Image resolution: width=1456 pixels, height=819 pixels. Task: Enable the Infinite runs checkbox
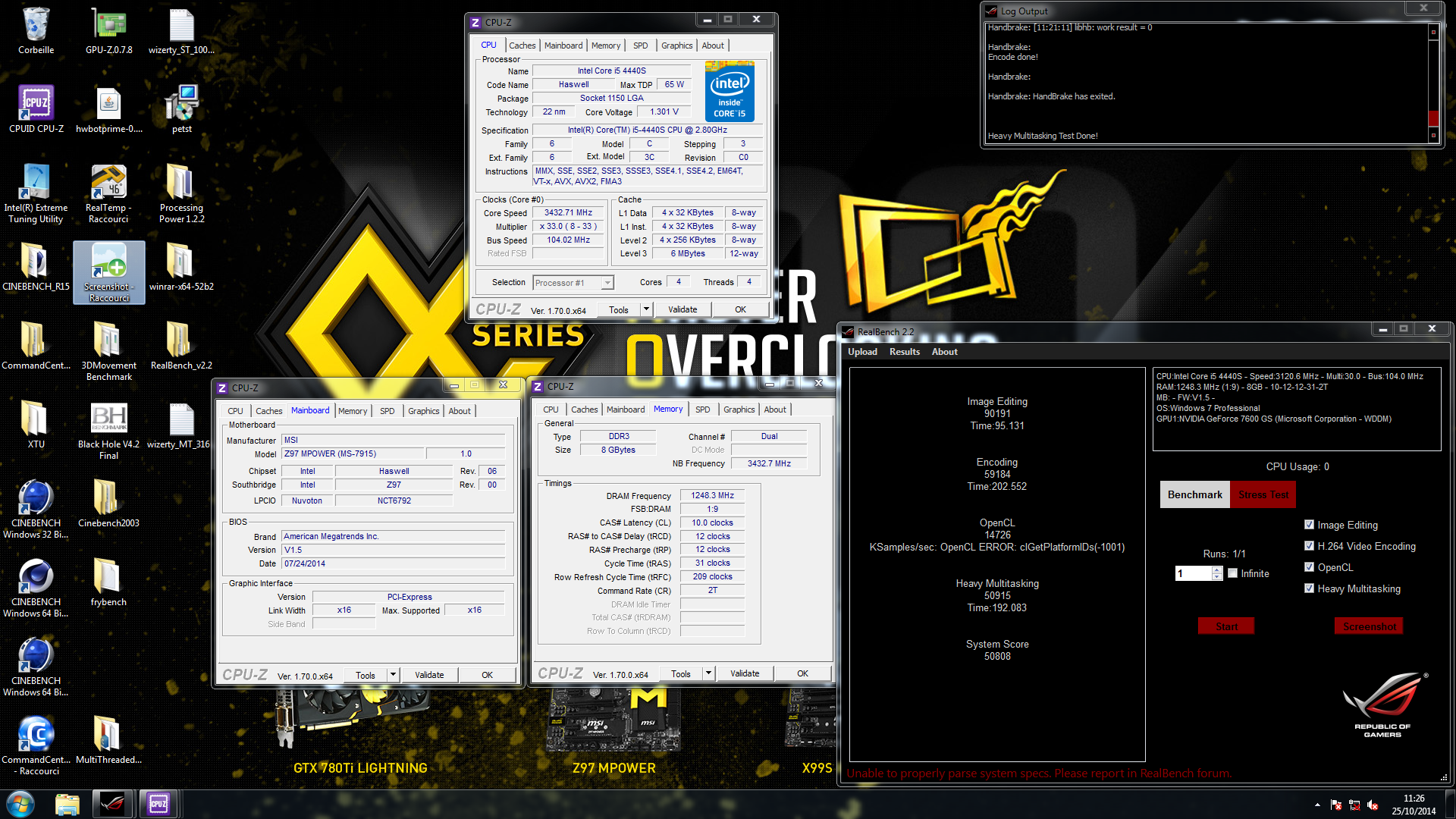[x=1233, y=573]
